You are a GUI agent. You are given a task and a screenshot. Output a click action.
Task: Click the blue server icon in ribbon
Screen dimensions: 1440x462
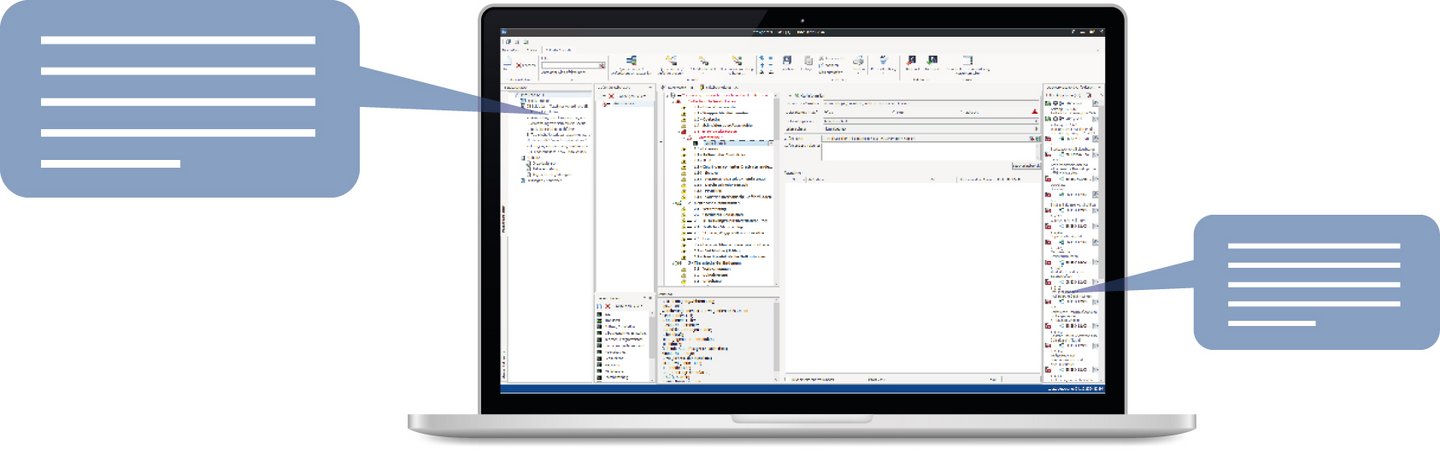(x=631, y=61)
